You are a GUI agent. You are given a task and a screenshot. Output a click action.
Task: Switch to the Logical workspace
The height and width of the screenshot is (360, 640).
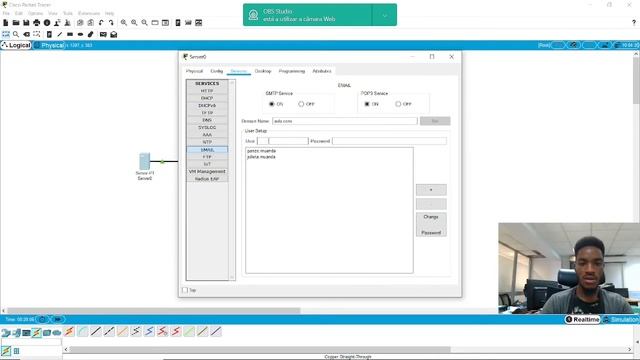click(x=16, y=45)
